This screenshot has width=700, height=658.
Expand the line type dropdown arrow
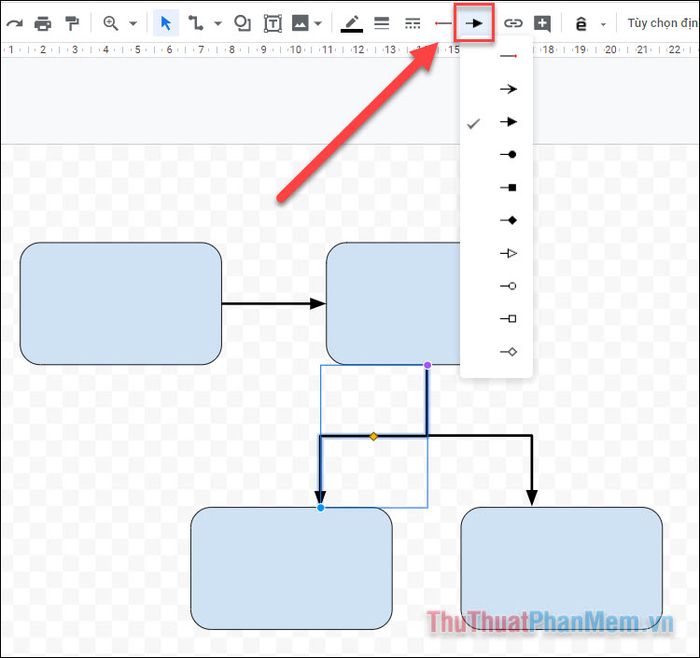point(218,24)
